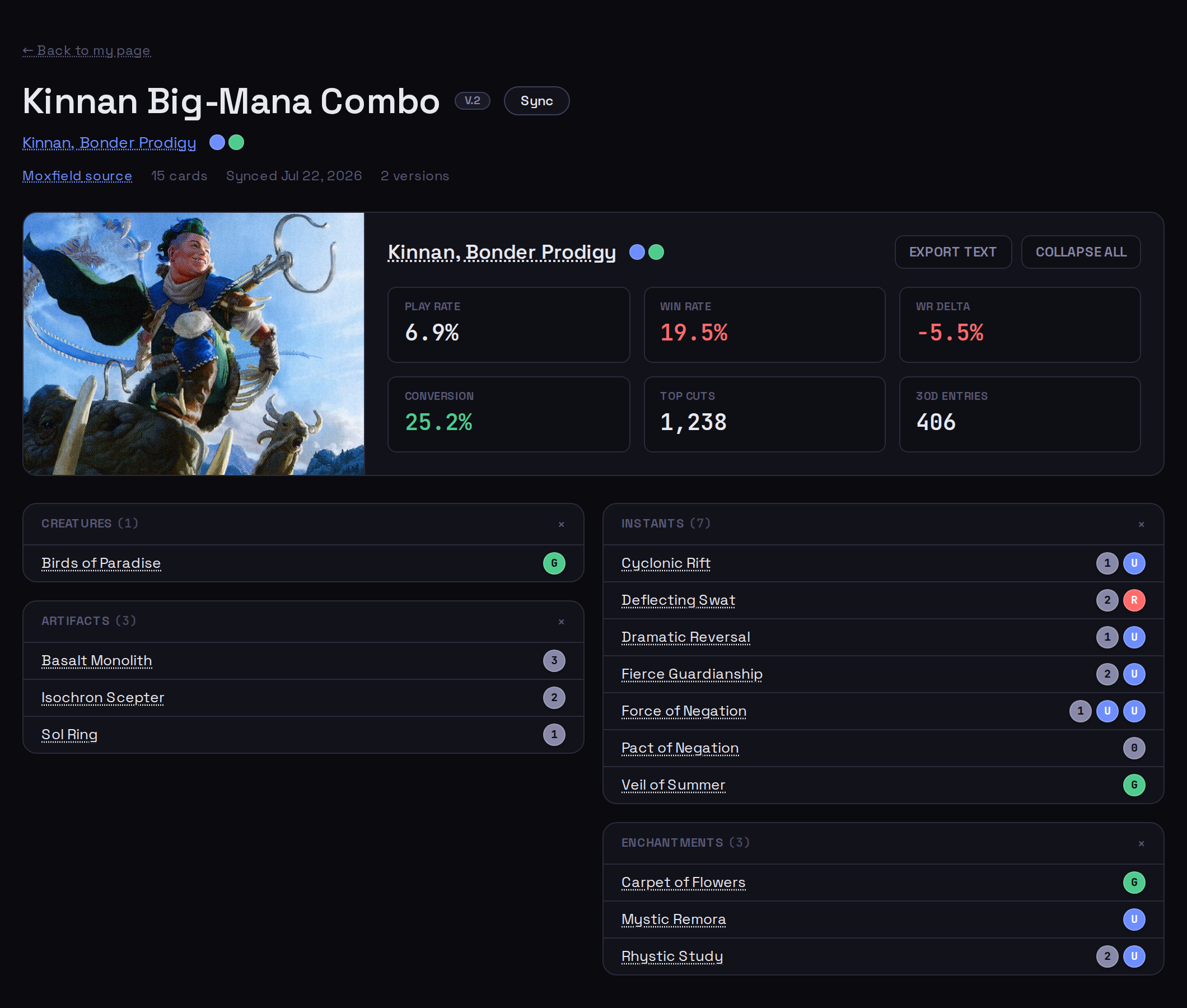Click the Play Rate 6.9% stat tile
The width and height of the screenshot is (1187, 1008).
point(508,325)
